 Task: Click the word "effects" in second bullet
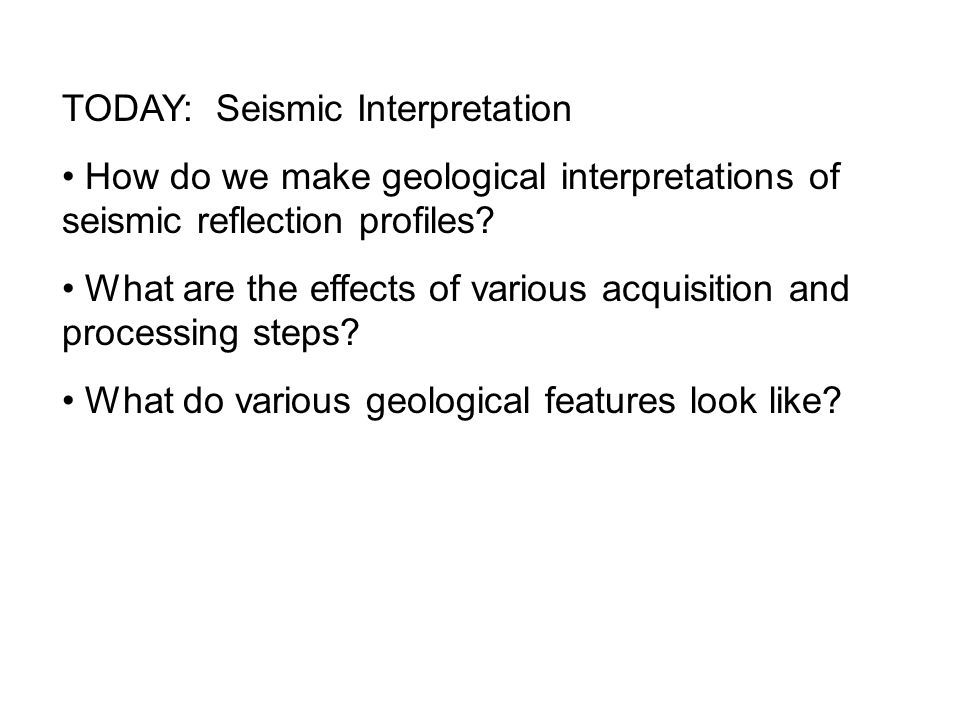pos(362,288)
